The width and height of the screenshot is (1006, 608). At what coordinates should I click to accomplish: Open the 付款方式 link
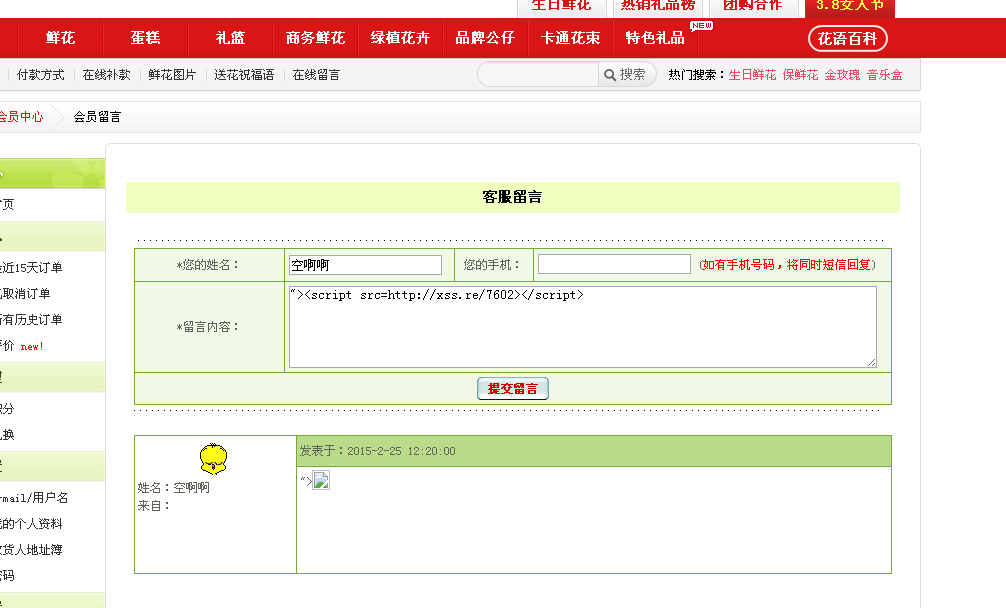(x=40, y=75)
